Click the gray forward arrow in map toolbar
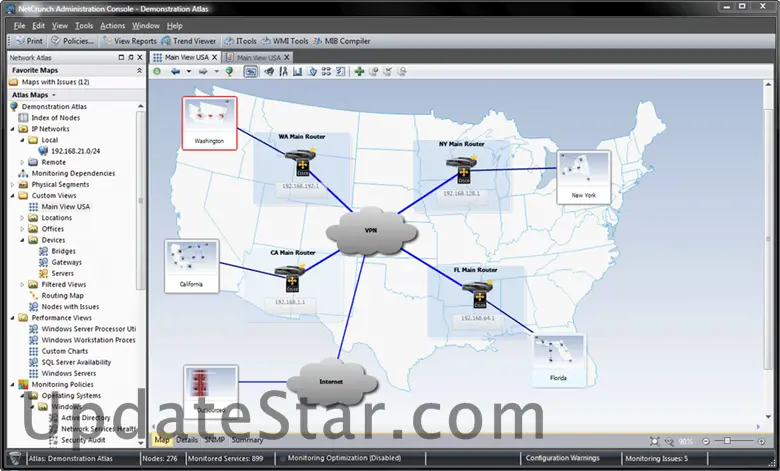The height and width of the screenshot is (471, 780). click(203, 72)
